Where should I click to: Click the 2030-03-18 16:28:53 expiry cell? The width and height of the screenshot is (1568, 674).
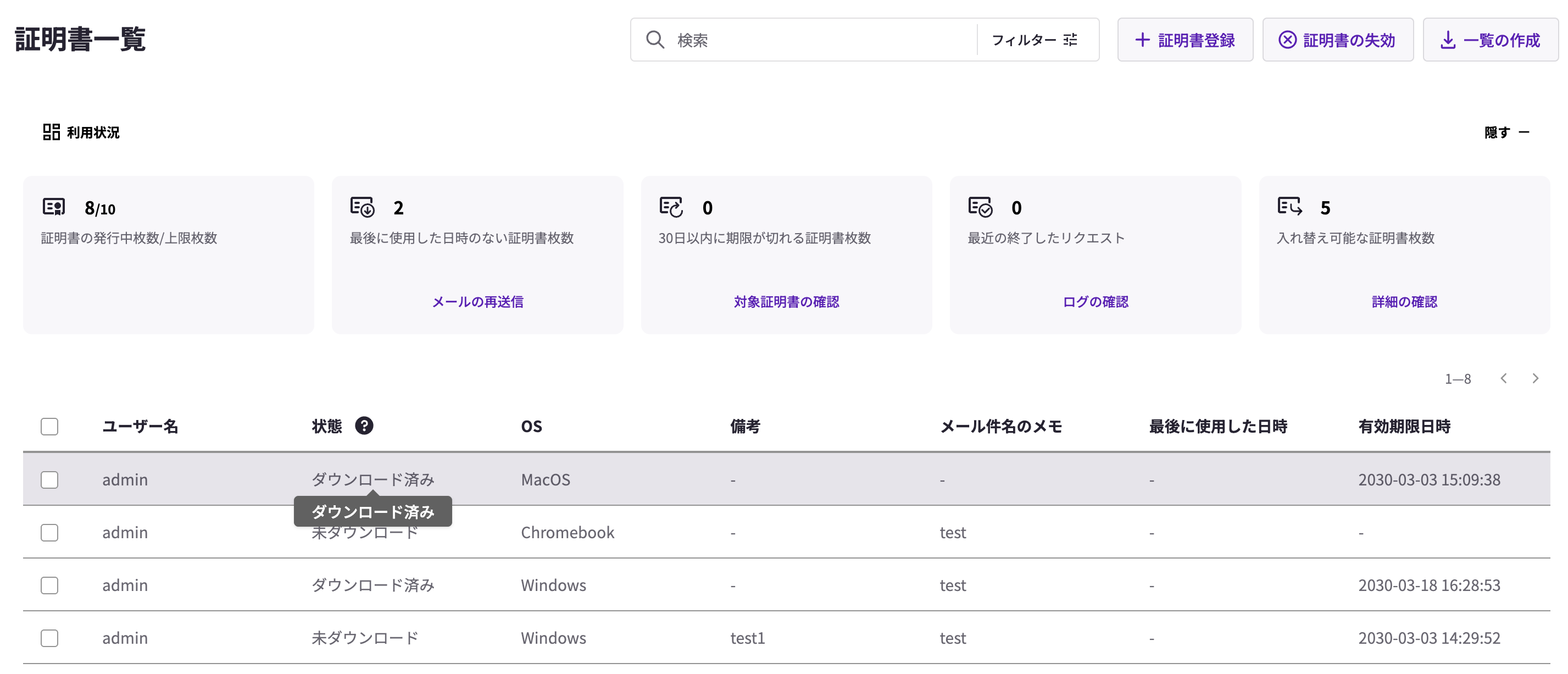coord(1429,585)
